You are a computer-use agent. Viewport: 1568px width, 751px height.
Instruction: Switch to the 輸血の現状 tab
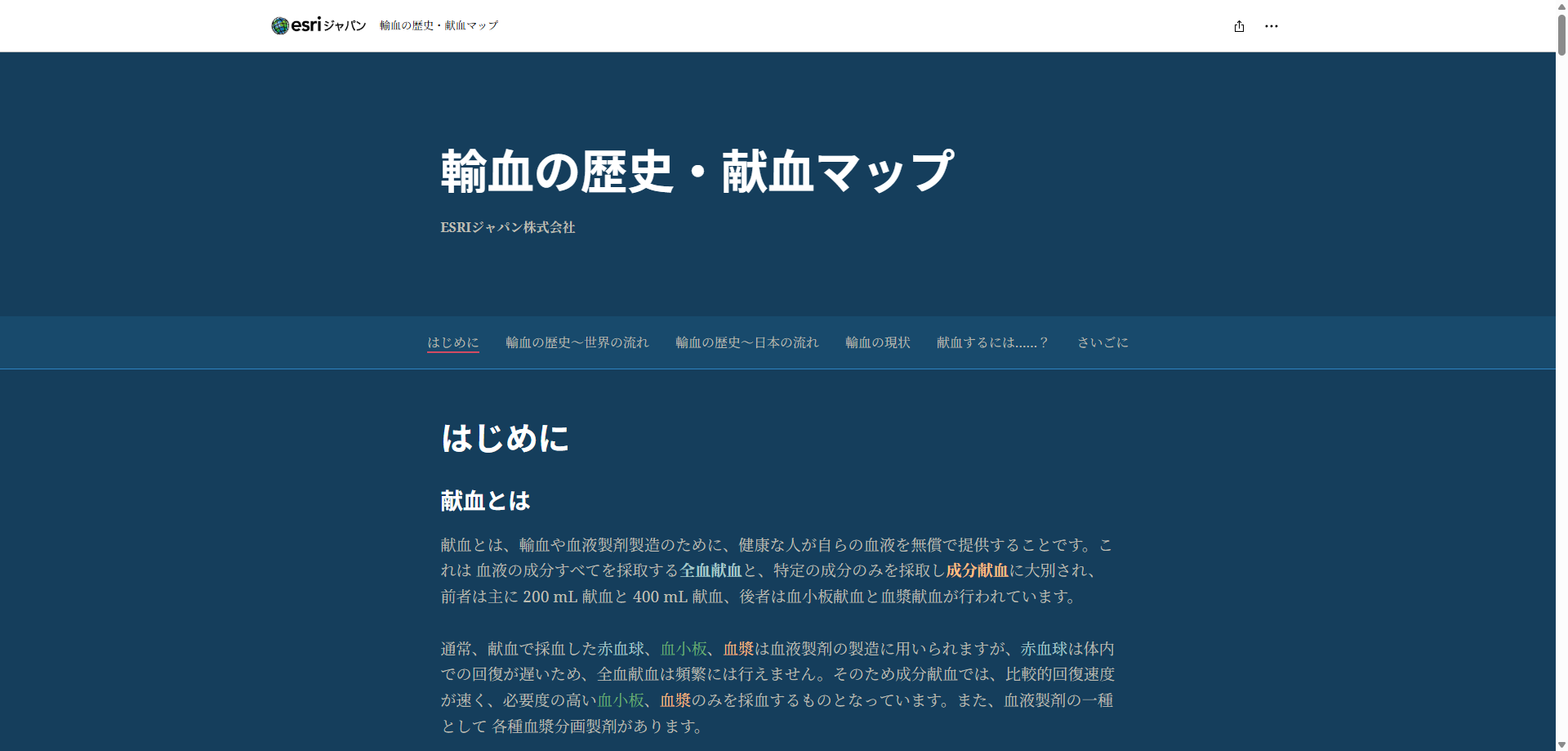coord(877,342)
